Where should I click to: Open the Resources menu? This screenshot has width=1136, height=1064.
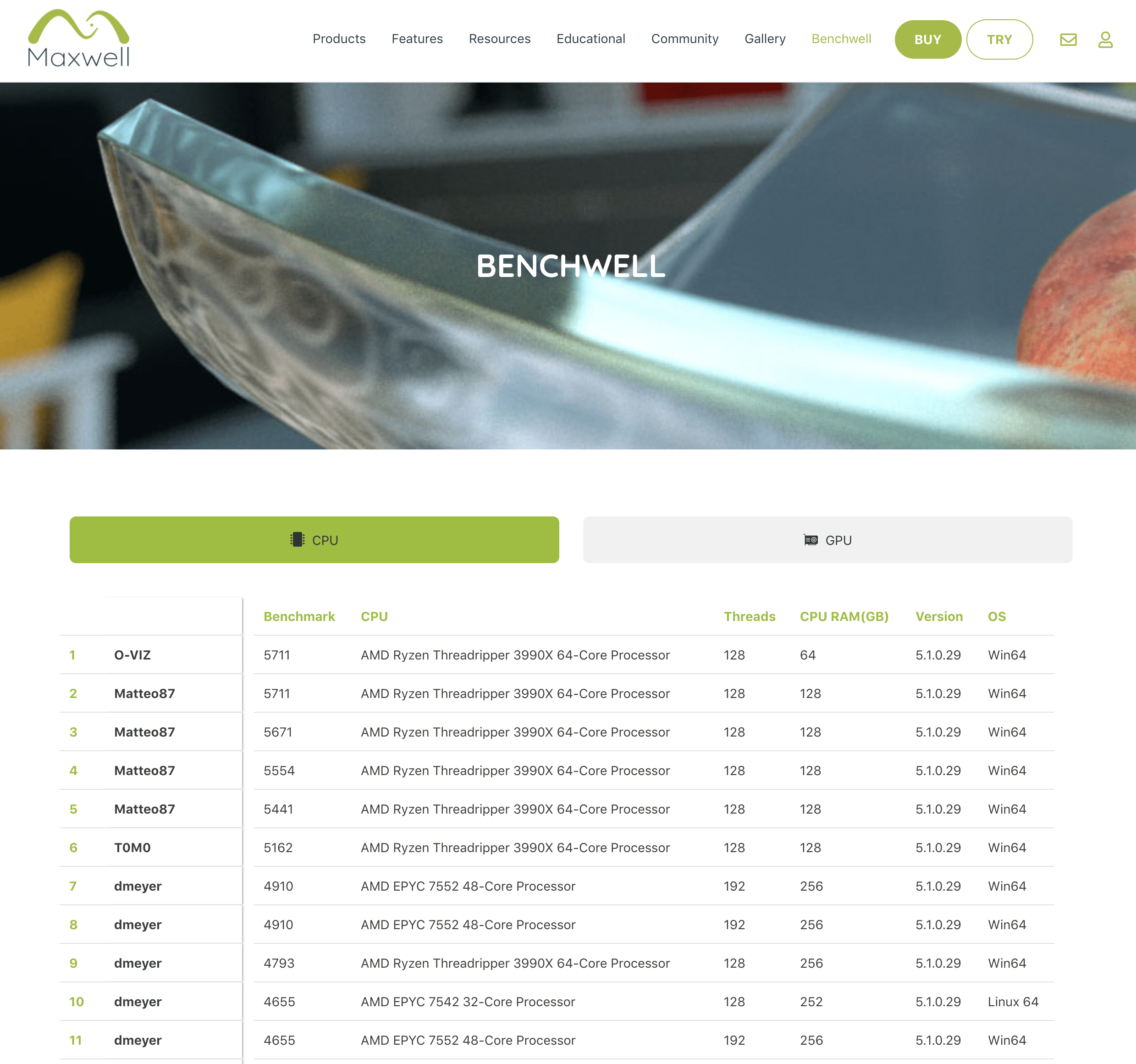click(x=499, y=39)
